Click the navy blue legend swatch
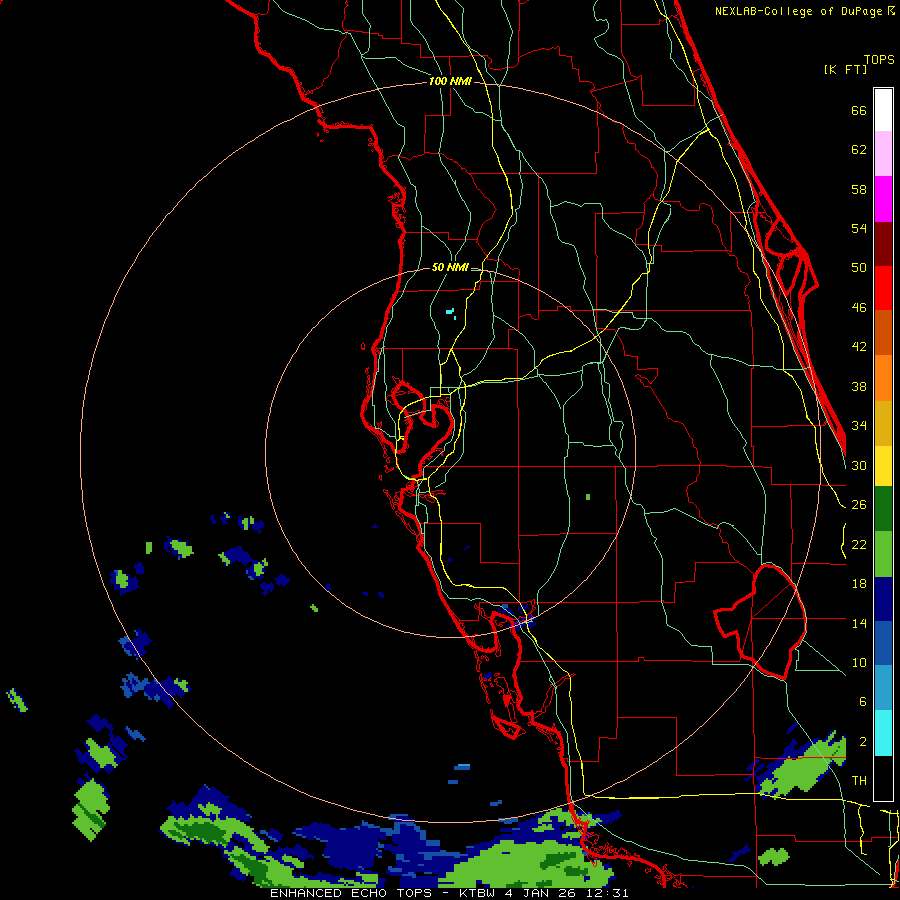This screenshot has width=900, height=900. click(x=883, y=599)
